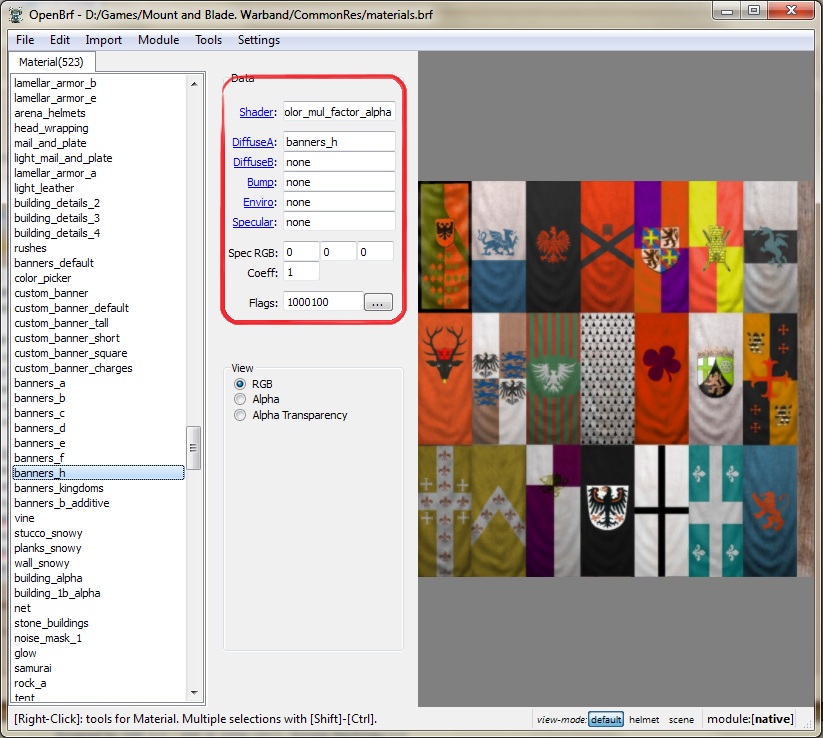The height and width of the screenshot is (738, 823).
Task: Click the DiffuseB text field
Action: [x=339, y=162]
